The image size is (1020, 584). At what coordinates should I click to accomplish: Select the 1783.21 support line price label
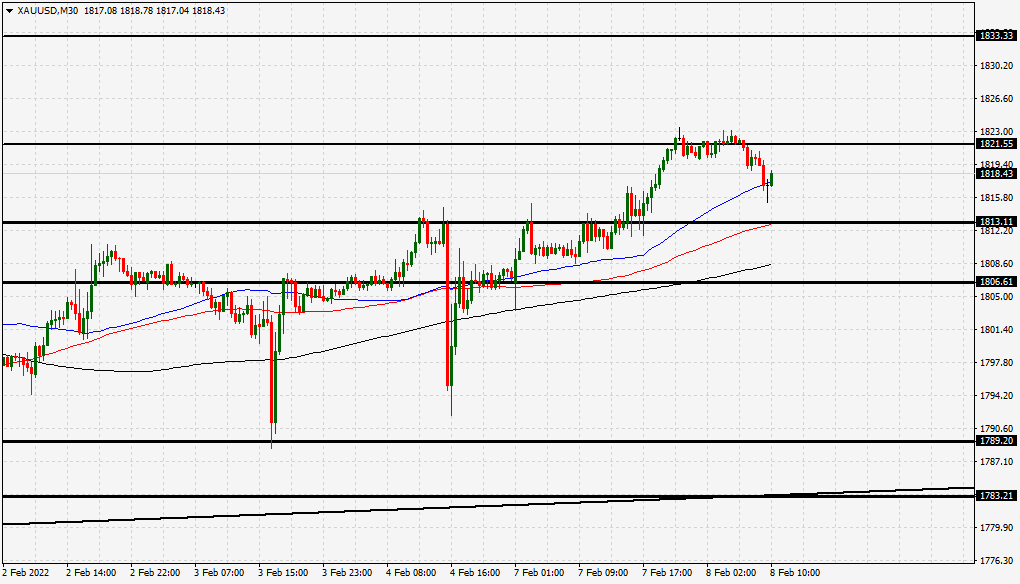(997, 496)
